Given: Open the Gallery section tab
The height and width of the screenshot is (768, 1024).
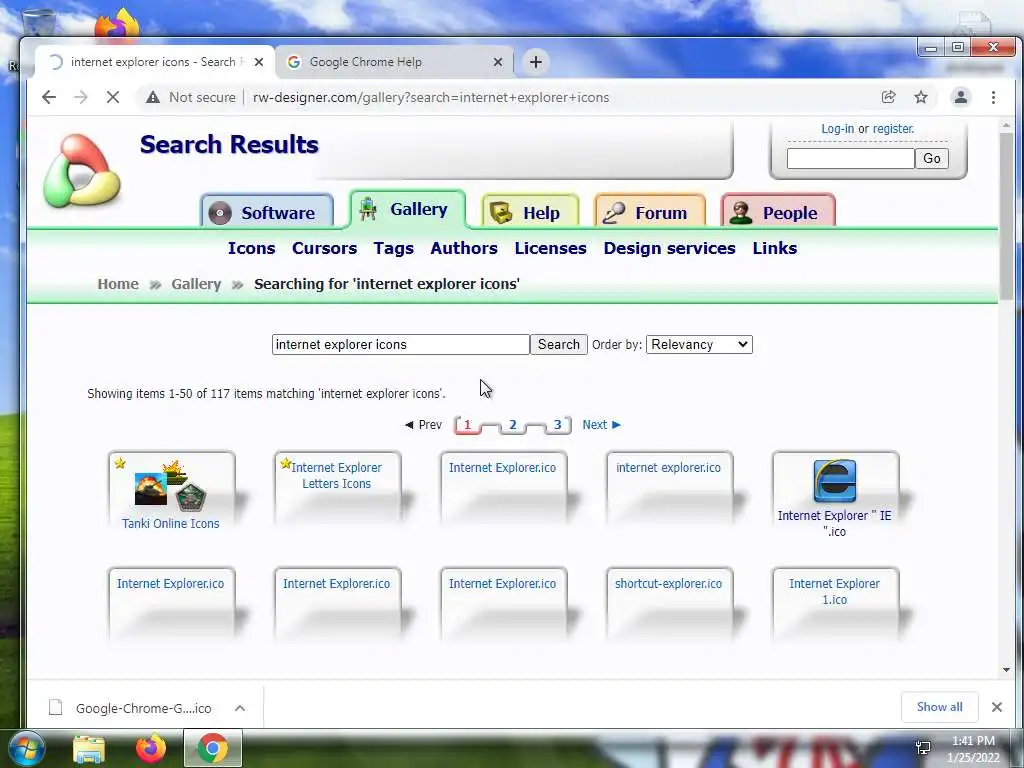Looking at the screenshot, I should pyautogui.click(x=408, y=209).
